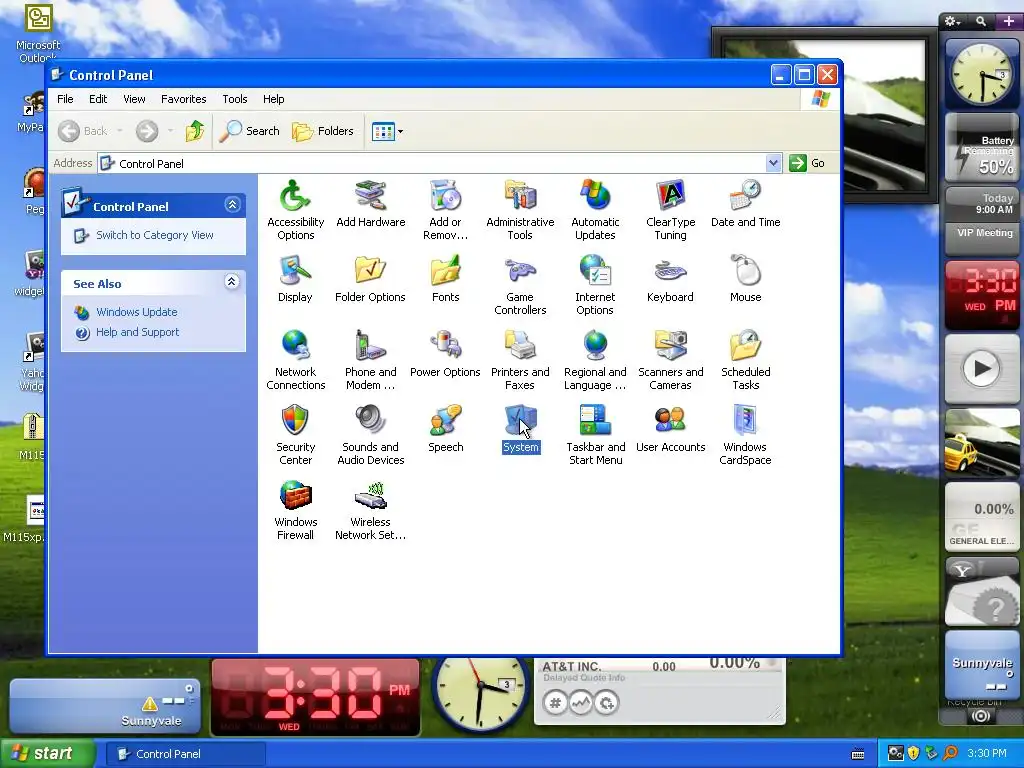Open the Edit menu
The height and width of the screenshot is (768, 1024).
(x=98, y=99)
